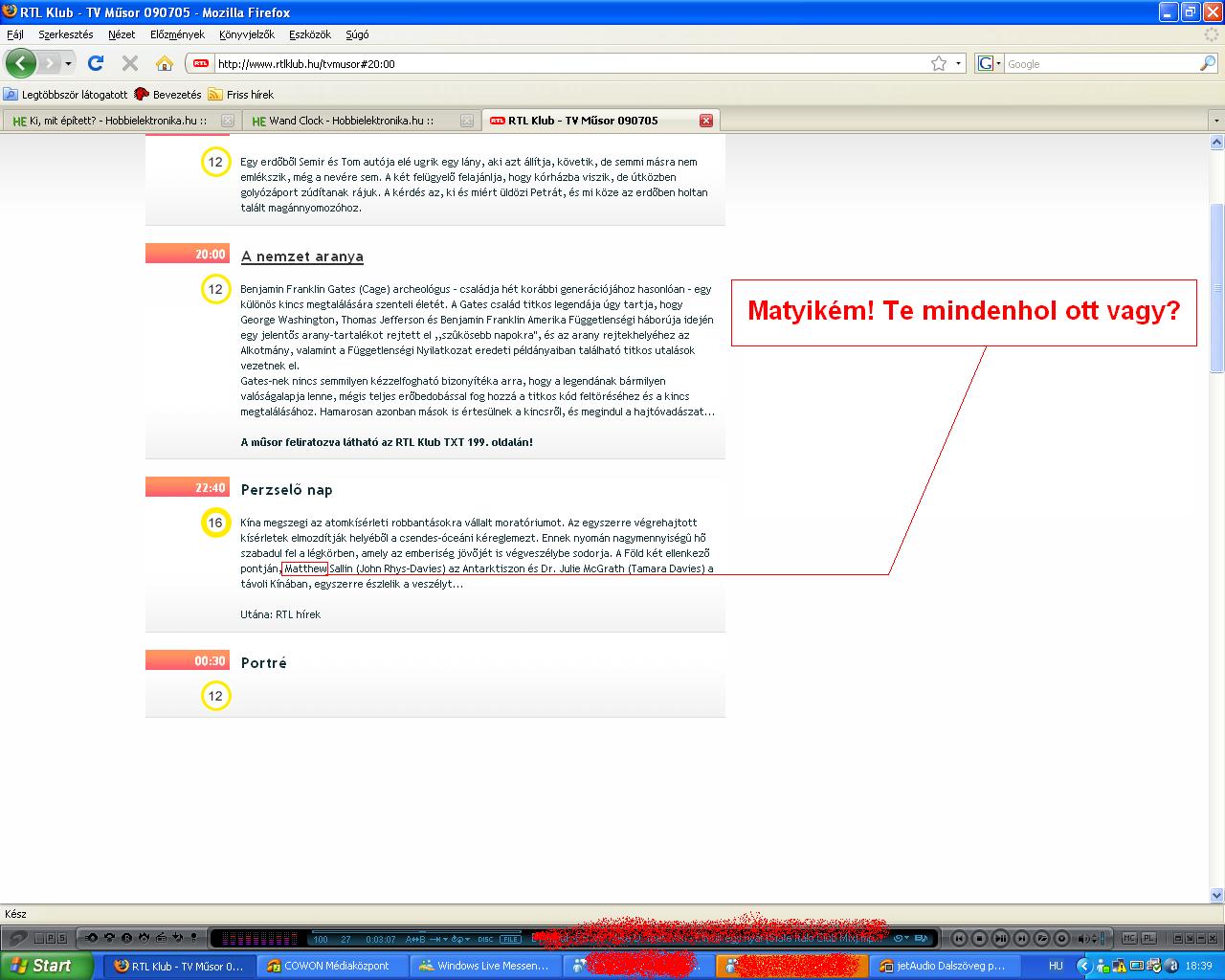Open the Windows Start menu
This screenshot has width=1225, height=980.
(47, 966)
